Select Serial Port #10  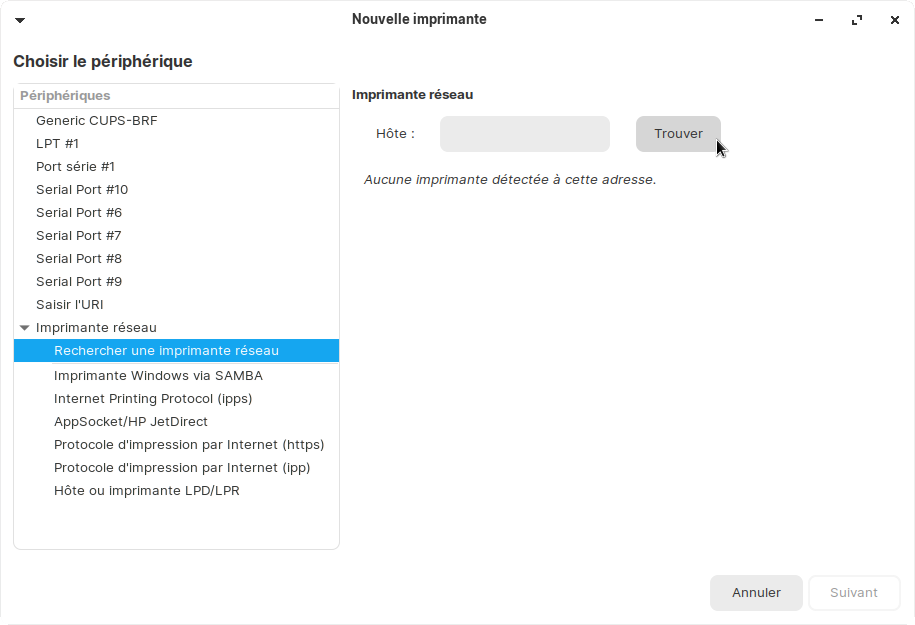(82, 190)
